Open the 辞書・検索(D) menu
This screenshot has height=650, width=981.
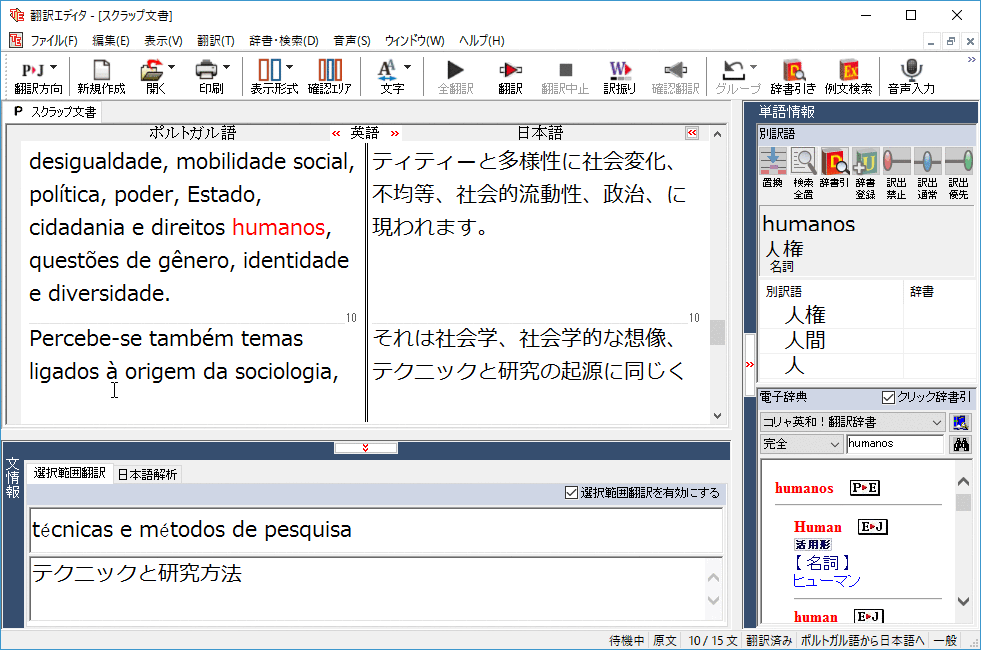(x=284, y=41)
